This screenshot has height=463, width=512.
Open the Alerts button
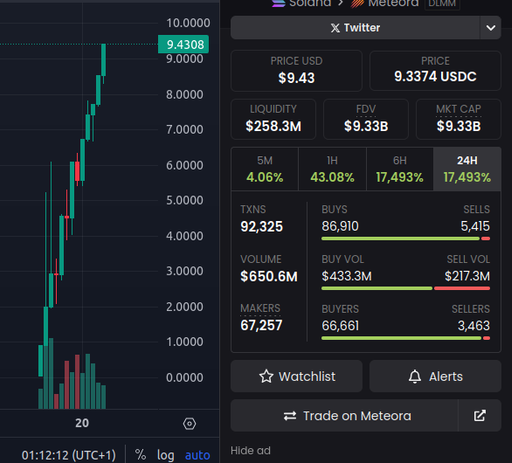coord(435,376)
